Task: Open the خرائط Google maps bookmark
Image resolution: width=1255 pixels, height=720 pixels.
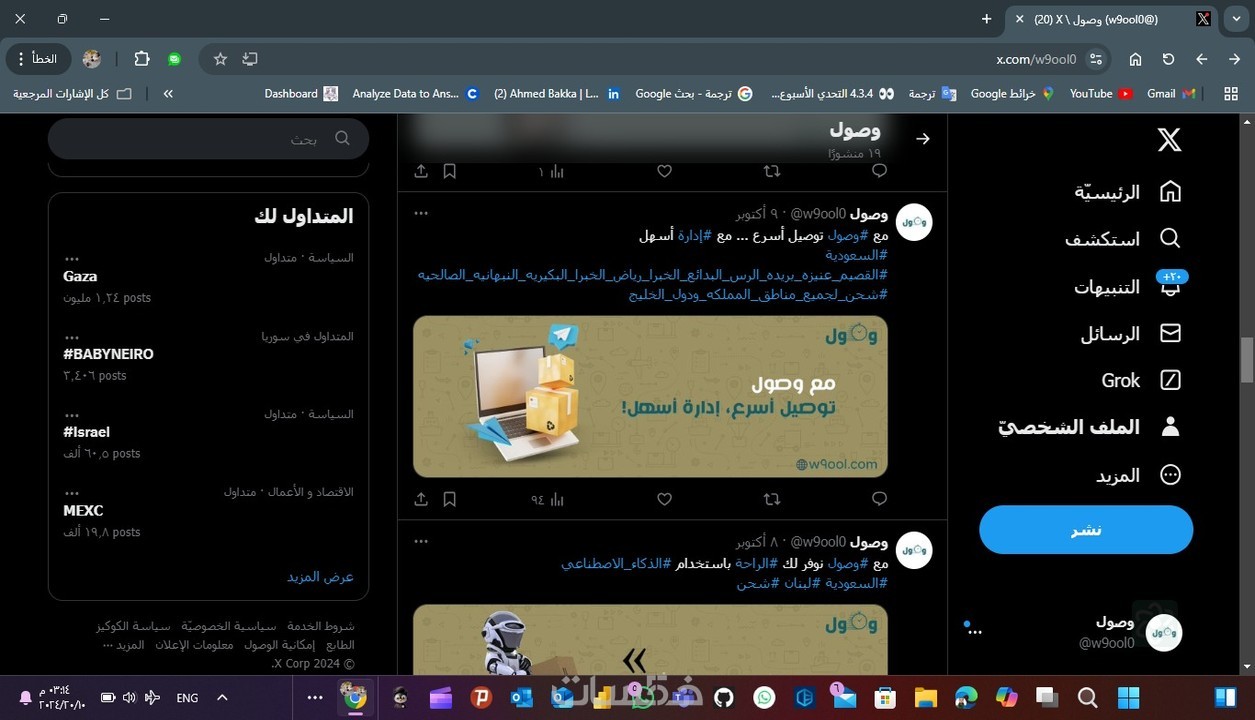Action: (1012, 93)
